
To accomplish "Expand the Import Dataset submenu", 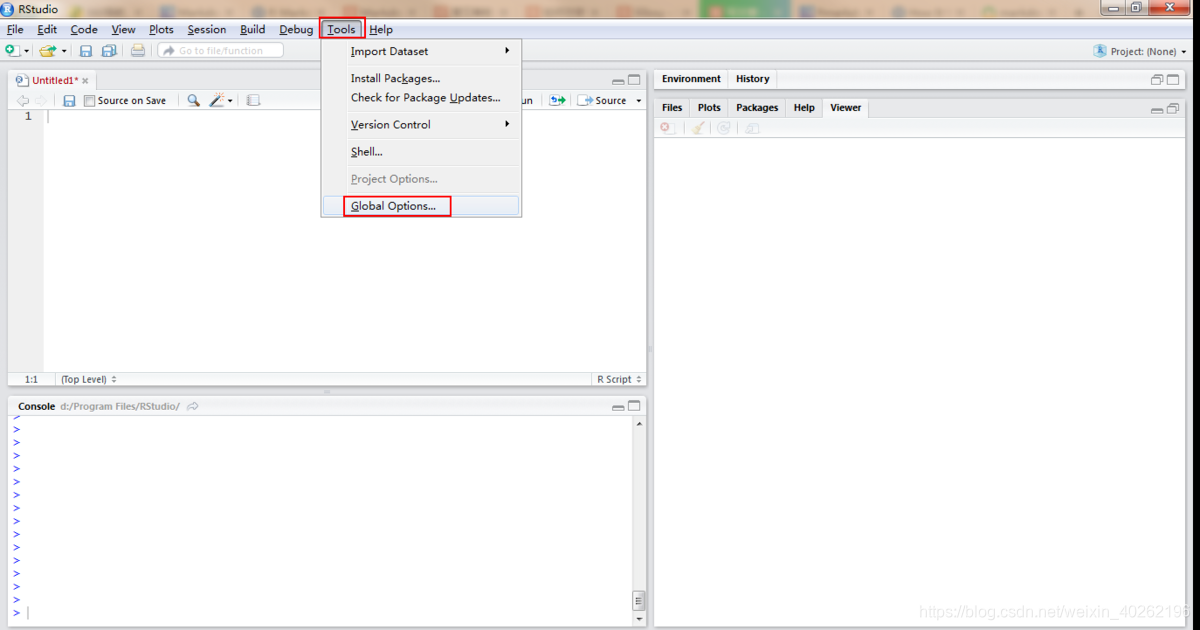I will (421, 51).
